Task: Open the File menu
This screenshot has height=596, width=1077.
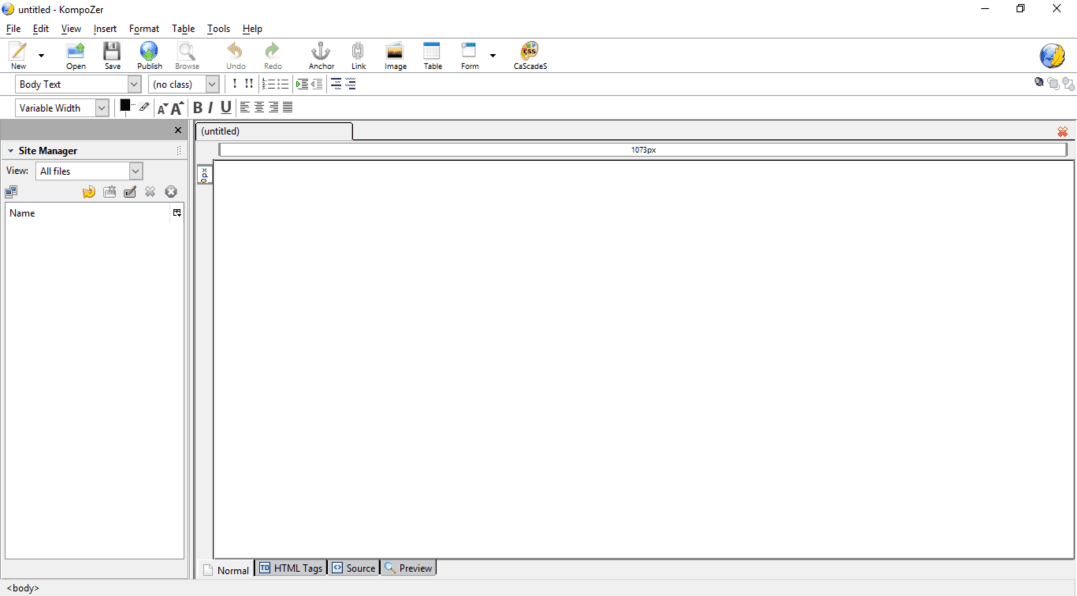Action: coord(13,29)
